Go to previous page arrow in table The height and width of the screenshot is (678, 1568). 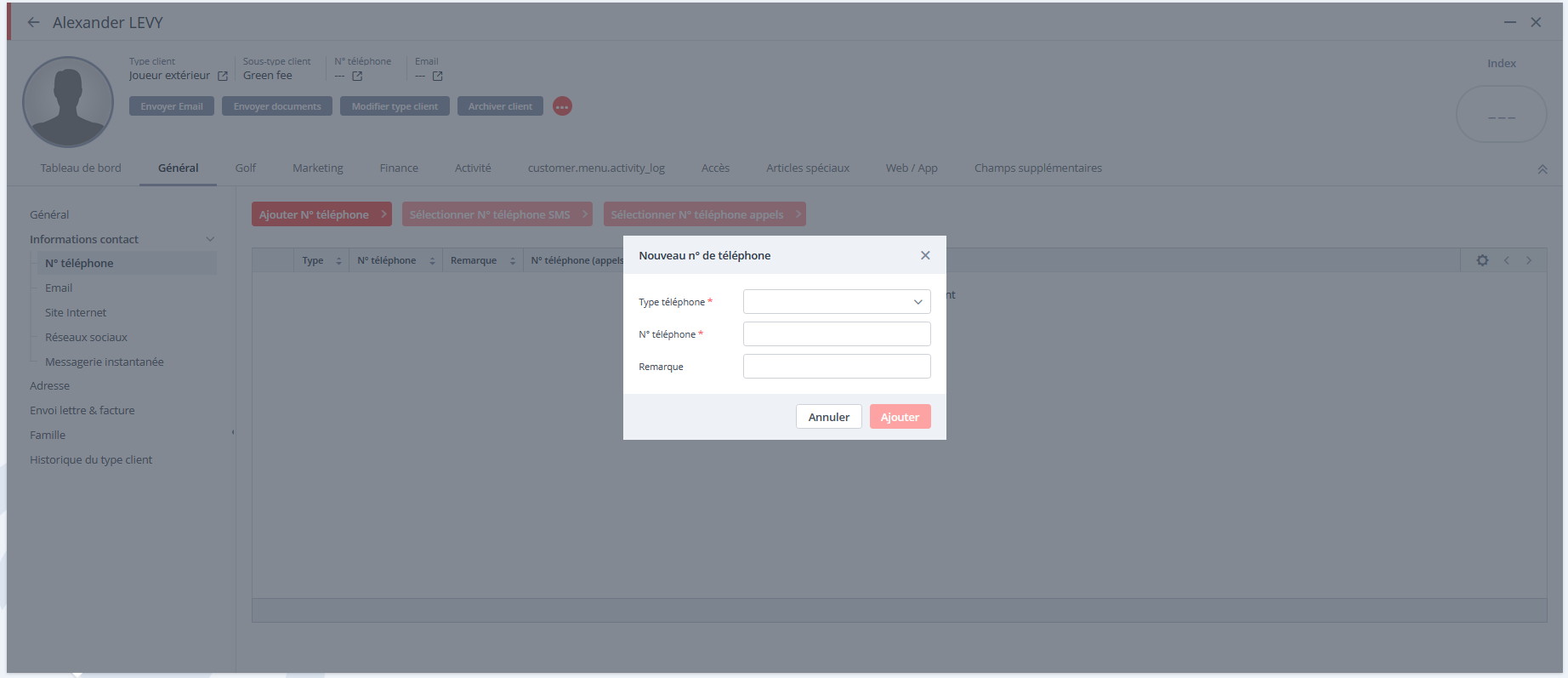pyautogui.click(x=1507, y=260)
